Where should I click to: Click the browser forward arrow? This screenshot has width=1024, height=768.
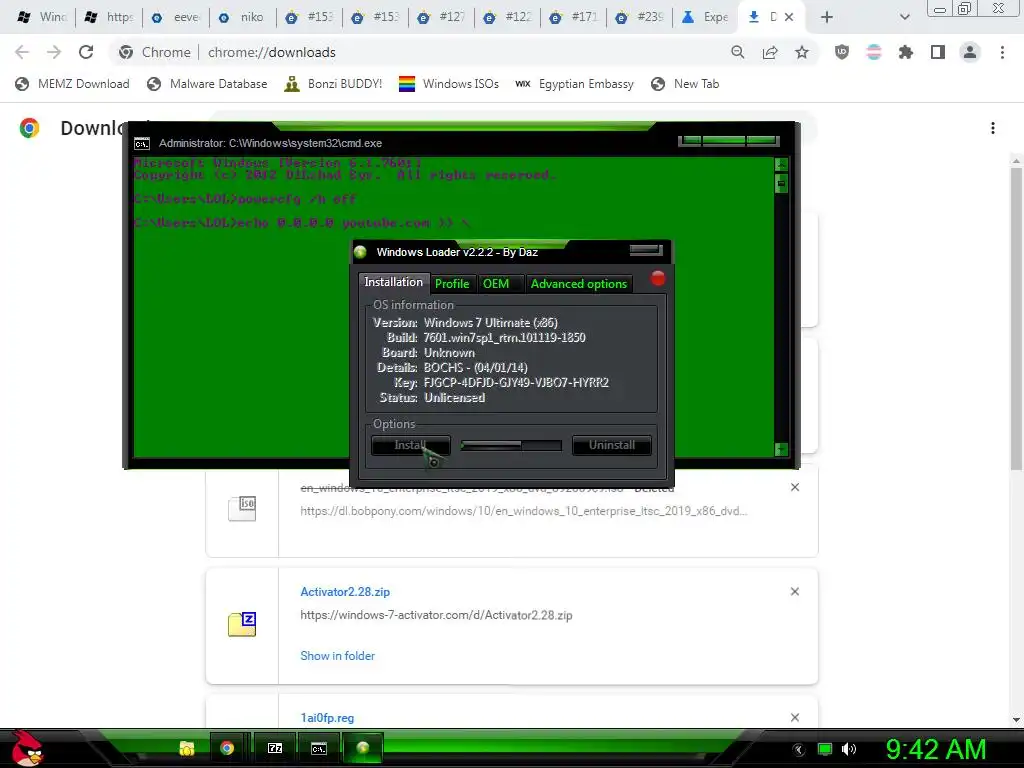[54, 52]
